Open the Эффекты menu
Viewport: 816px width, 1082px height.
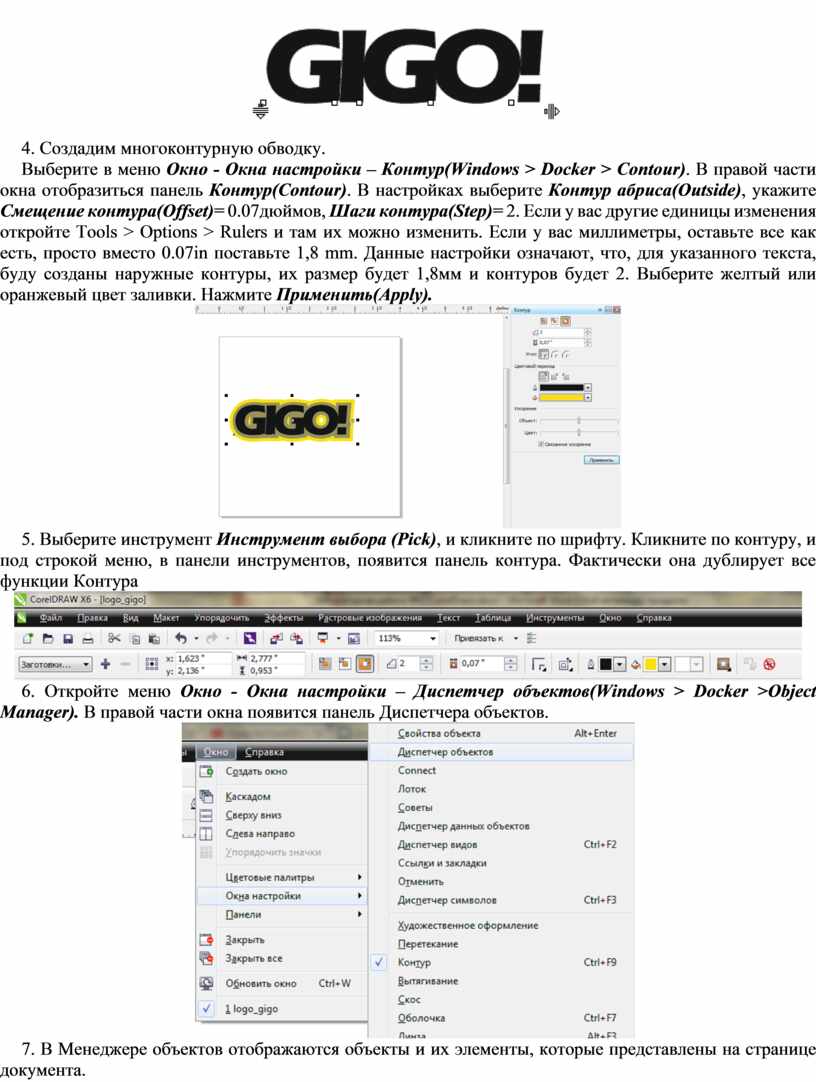tap(283, 618)
